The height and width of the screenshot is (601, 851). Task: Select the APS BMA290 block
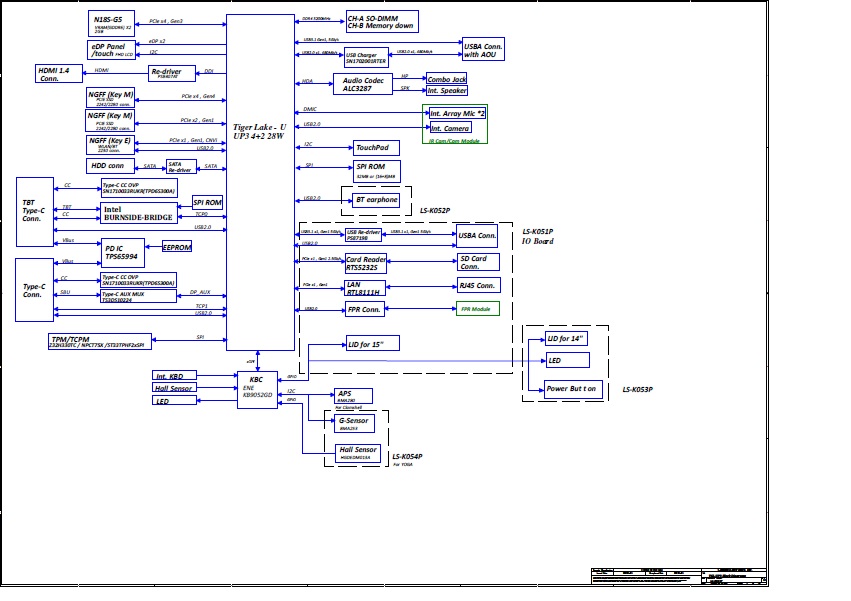point(353,396)
